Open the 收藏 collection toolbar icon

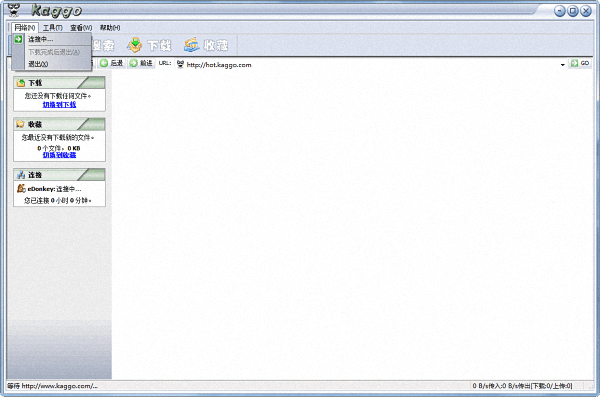tap(192, 45)
